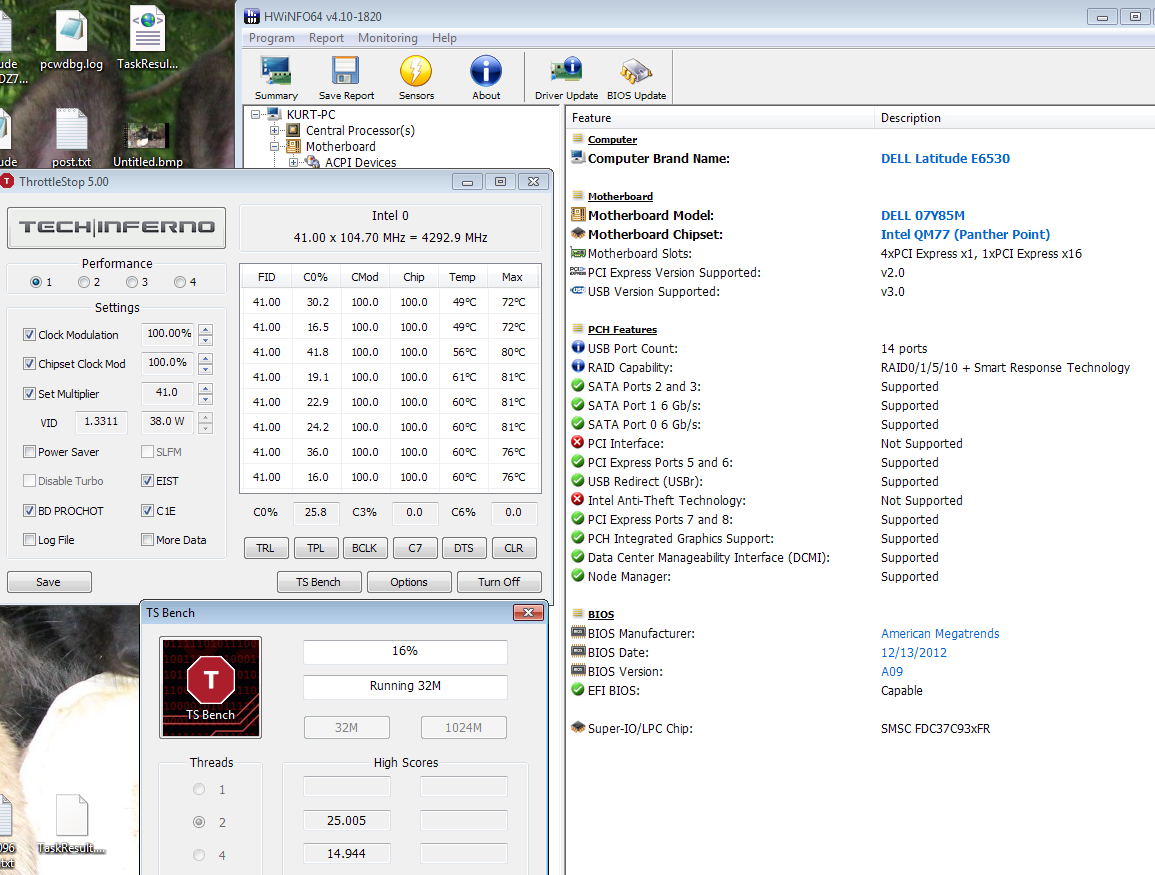This screenshot has height=875, width=1155.
Task: Click the DTS button
Action: coord(464,548)
